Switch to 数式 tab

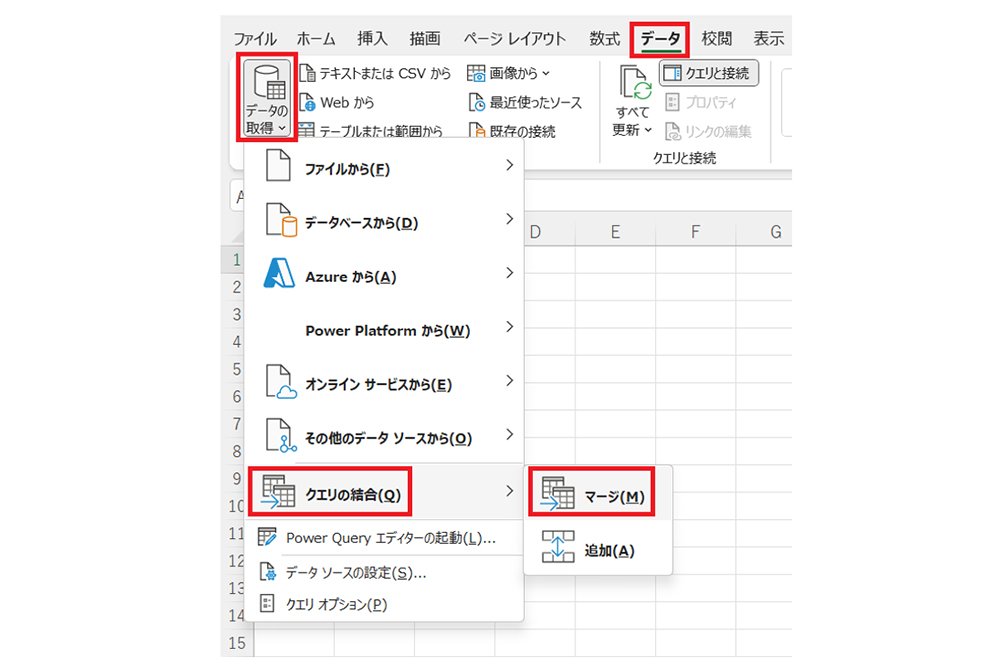[604, 39]
